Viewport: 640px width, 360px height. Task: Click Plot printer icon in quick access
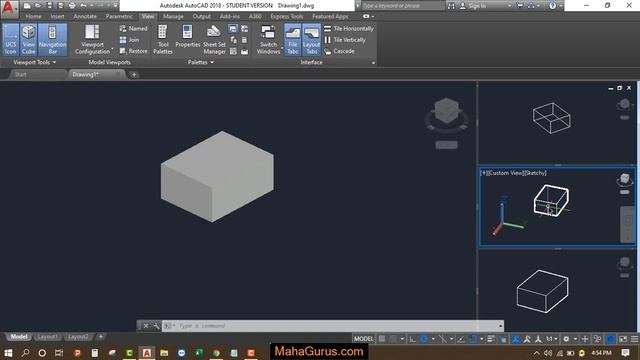[72, 5]
